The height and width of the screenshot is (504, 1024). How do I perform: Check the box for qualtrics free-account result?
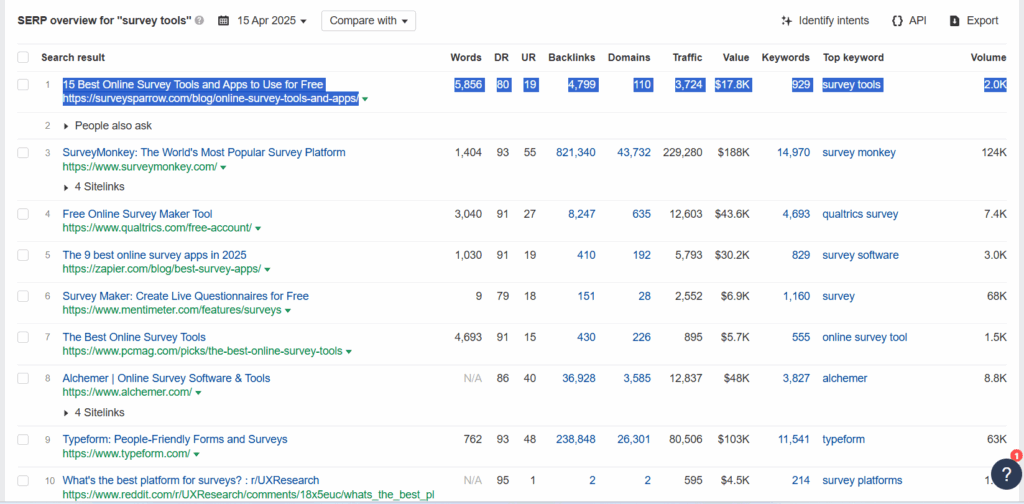coord(24,213)
